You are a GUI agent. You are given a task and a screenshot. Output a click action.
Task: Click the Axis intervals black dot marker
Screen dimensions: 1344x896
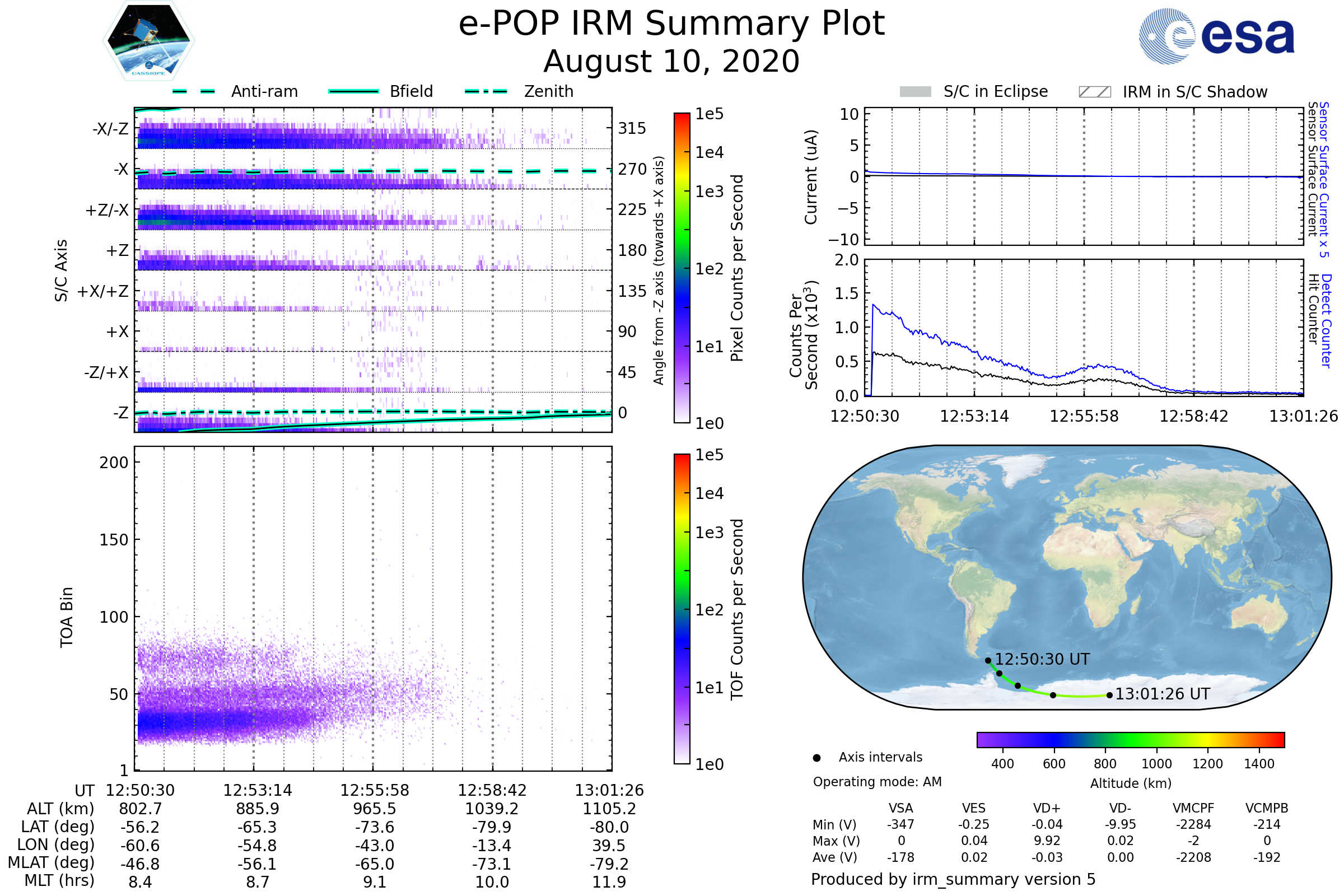coord(816,758)
